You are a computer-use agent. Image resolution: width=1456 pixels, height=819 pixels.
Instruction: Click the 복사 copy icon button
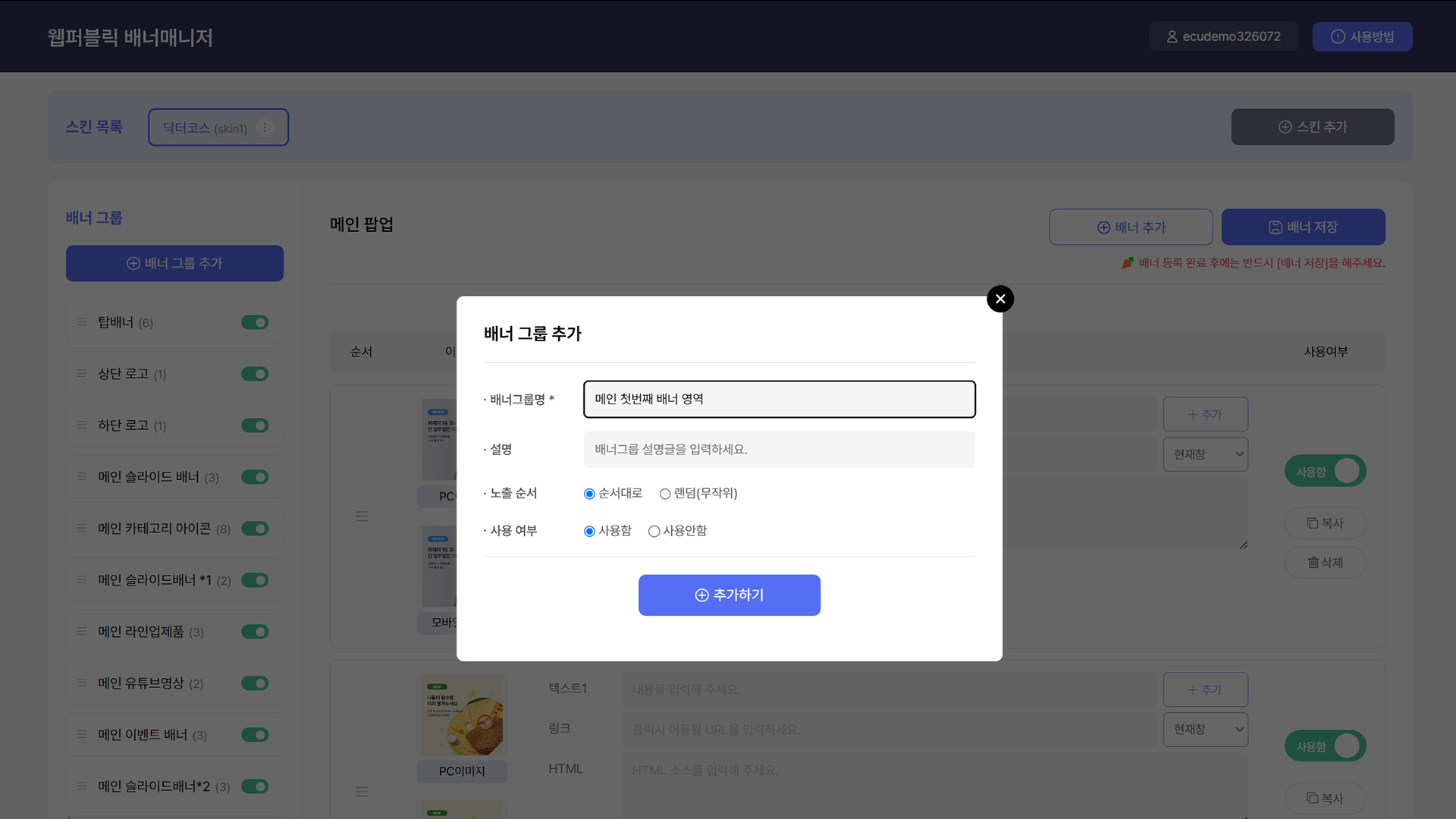point(1325,523)
